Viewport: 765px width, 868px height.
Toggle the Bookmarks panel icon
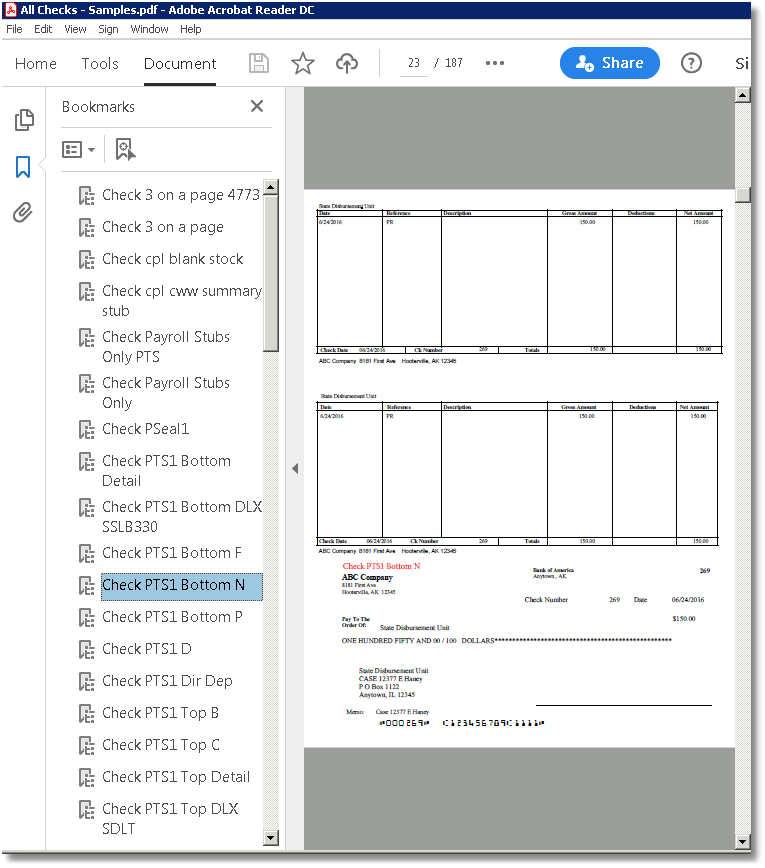[x=23, y=167]
